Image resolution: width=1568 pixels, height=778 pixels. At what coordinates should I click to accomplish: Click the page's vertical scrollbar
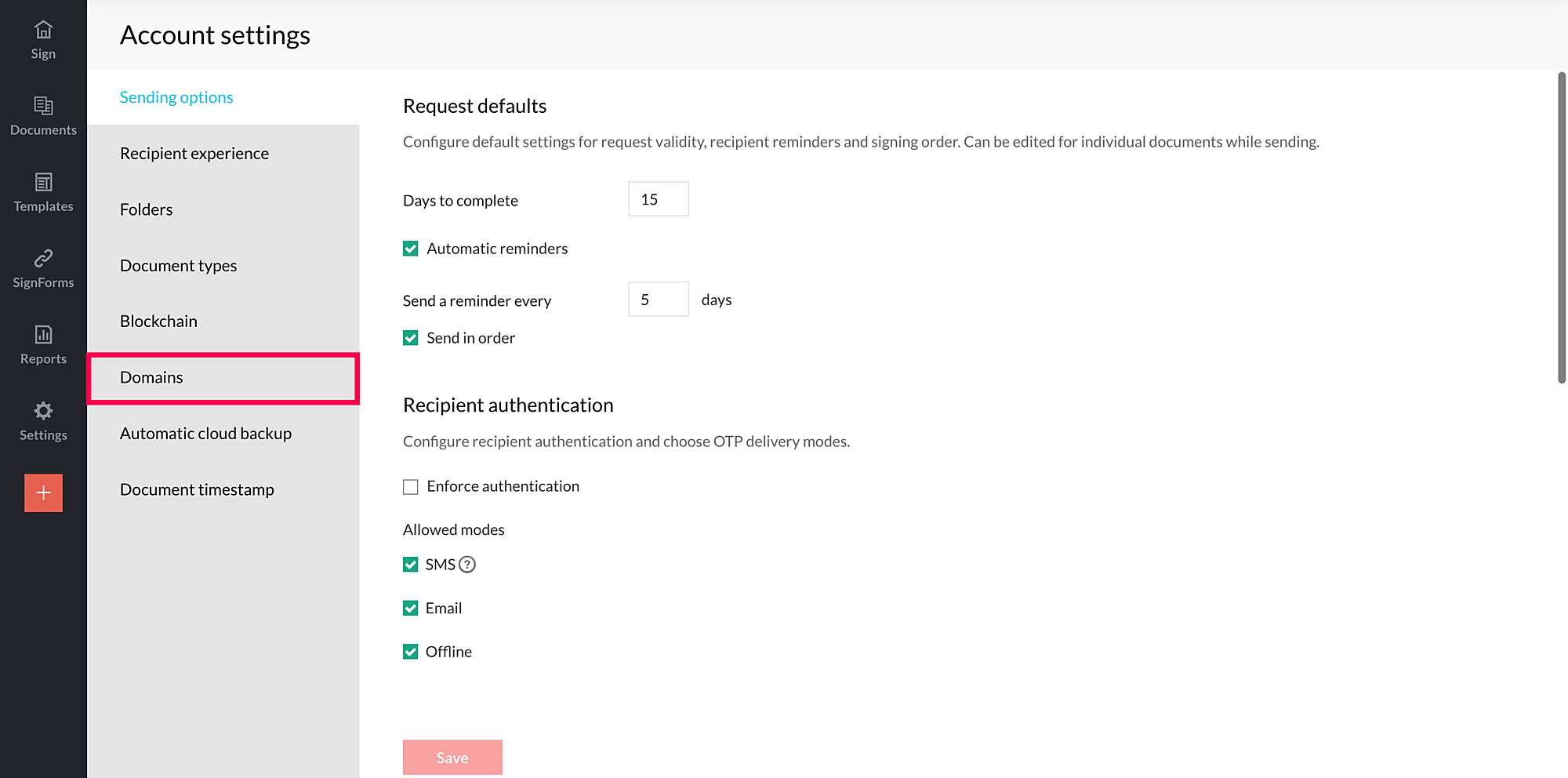(1561, 227)
